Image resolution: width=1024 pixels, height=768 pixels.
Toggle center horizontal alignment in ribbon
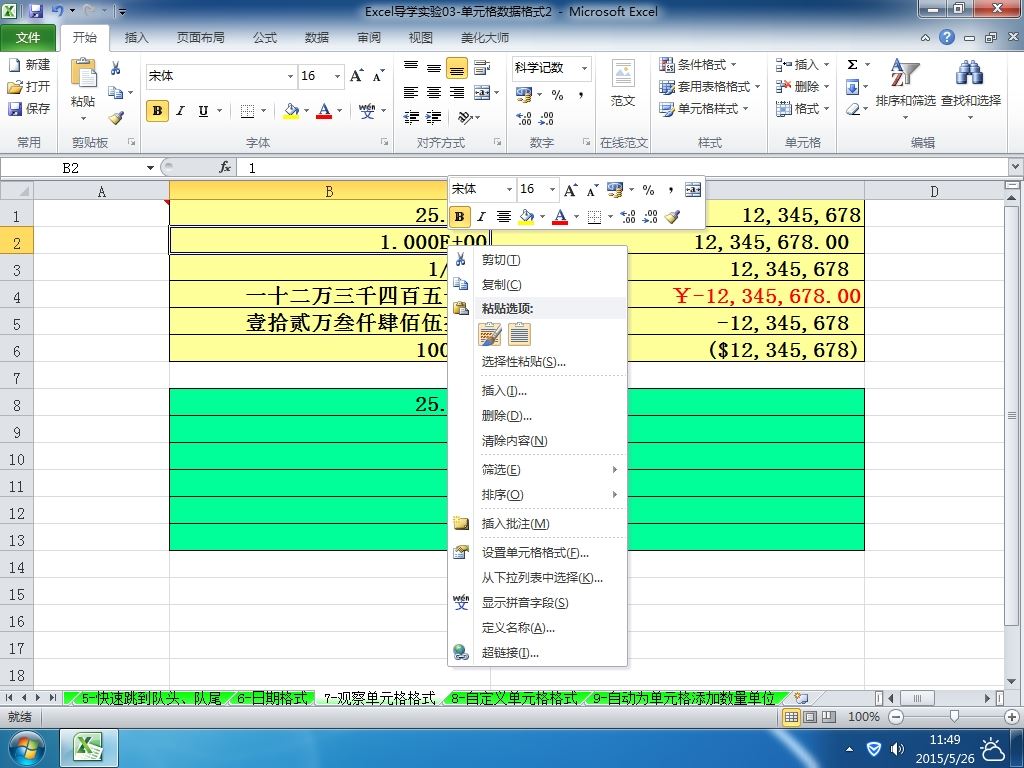434,93
